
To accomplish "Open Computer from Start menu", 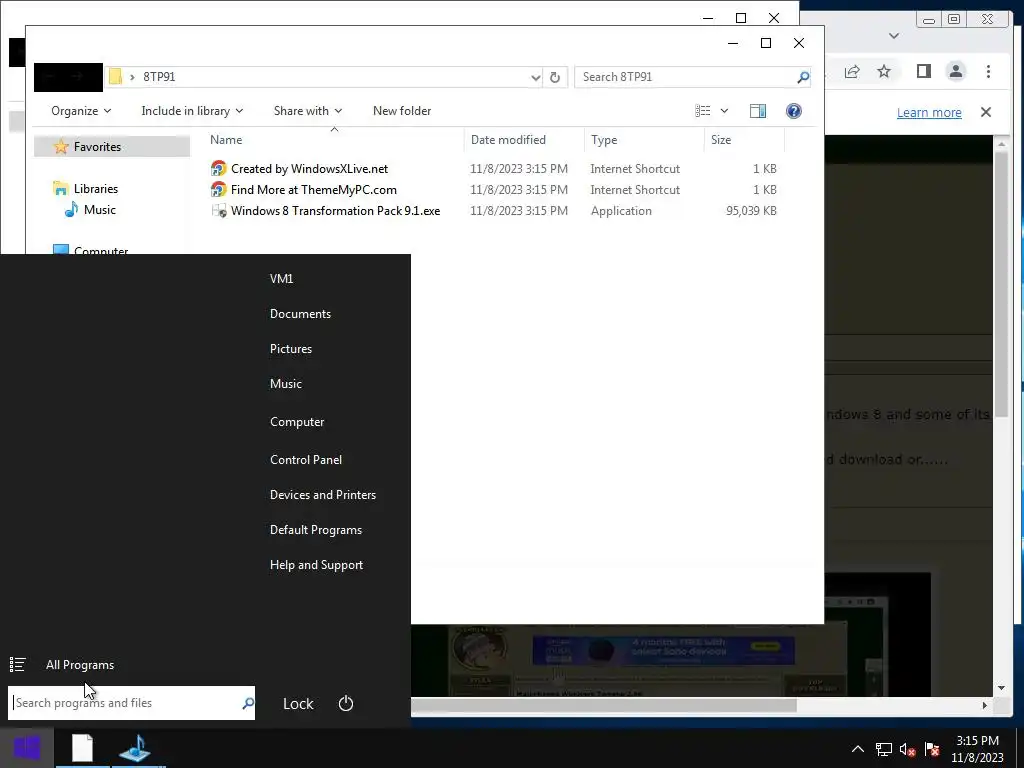I will coord(297,422).
